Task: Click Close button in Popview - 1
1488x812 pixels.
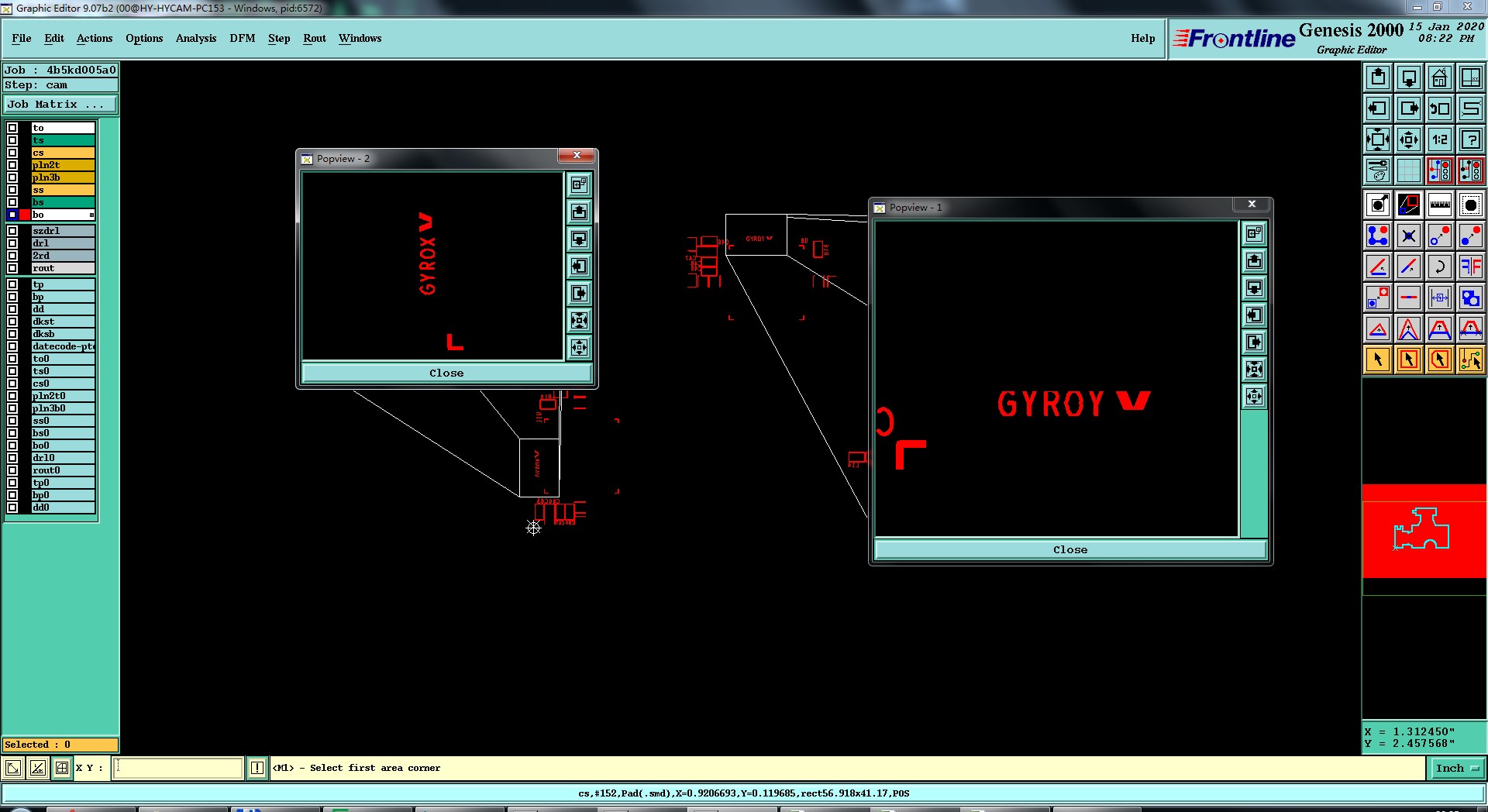Action: 1070,549
